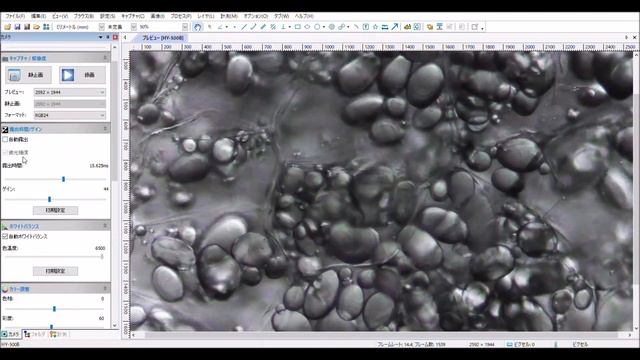Image resolution: width=640 pixels, height=360 pixels.
Task: Open the キャプチャ(C) menu
Action: tap(133, 16)
